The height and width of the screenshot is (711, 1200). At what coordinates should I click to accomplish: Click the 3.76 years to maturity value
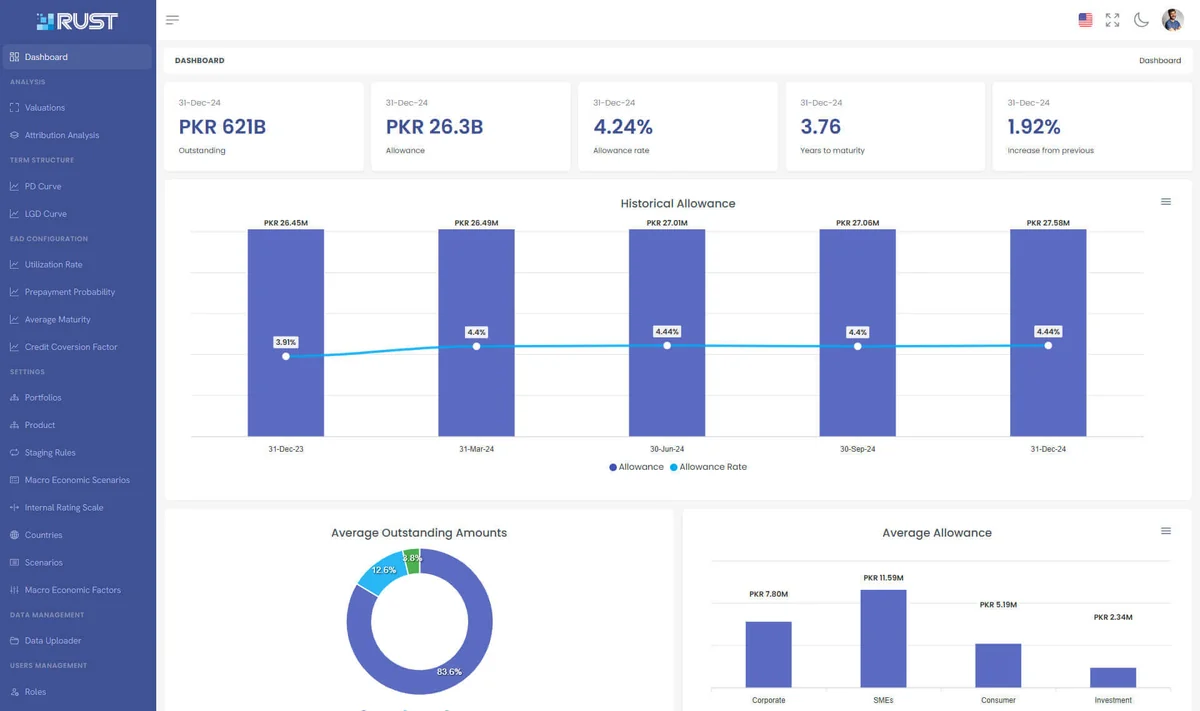[x=821, y=127]
